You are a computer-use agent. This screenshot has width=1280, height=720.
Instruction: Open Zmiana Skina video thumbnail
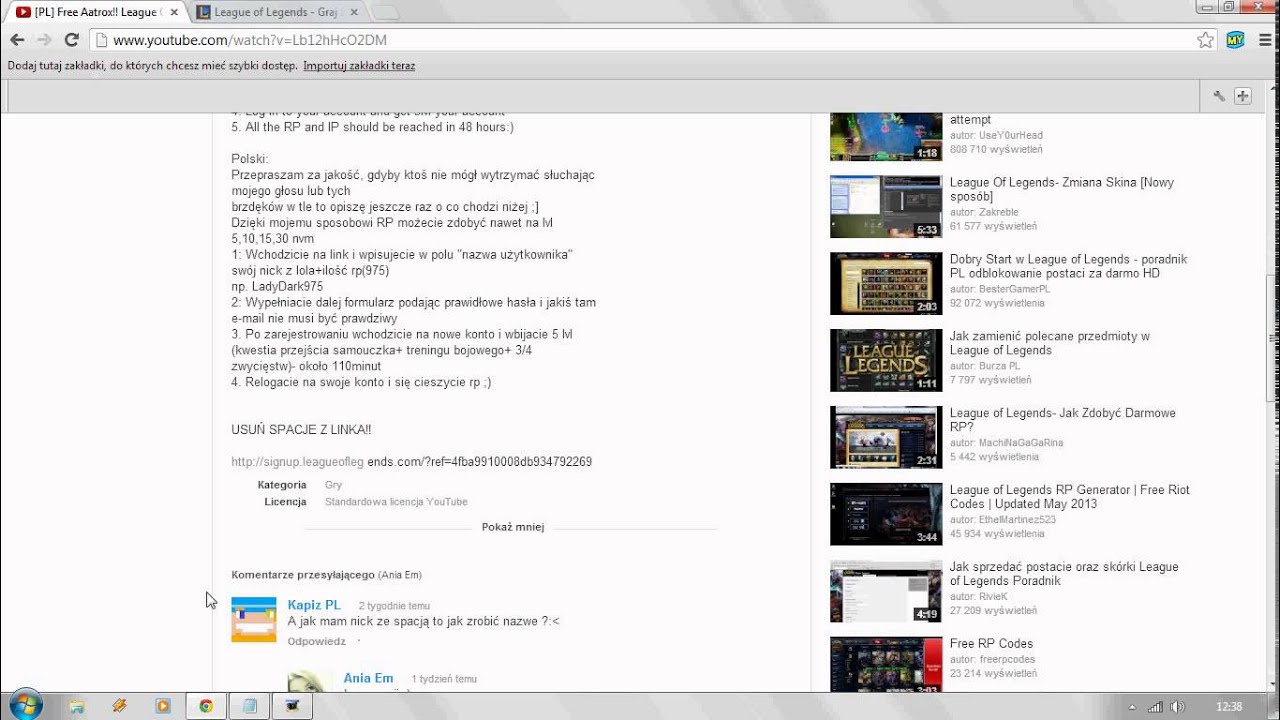tap(886, 207)
